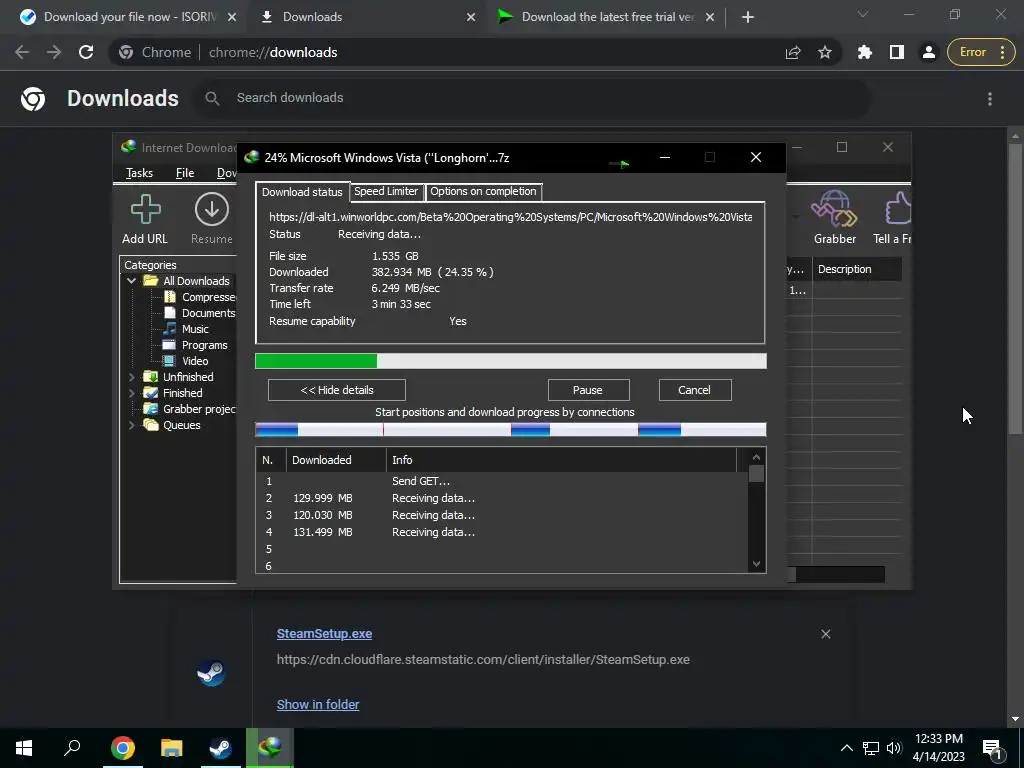Select the Documents category folder
The height and width of the screenshot is (768, 1024).
[201, 313]
